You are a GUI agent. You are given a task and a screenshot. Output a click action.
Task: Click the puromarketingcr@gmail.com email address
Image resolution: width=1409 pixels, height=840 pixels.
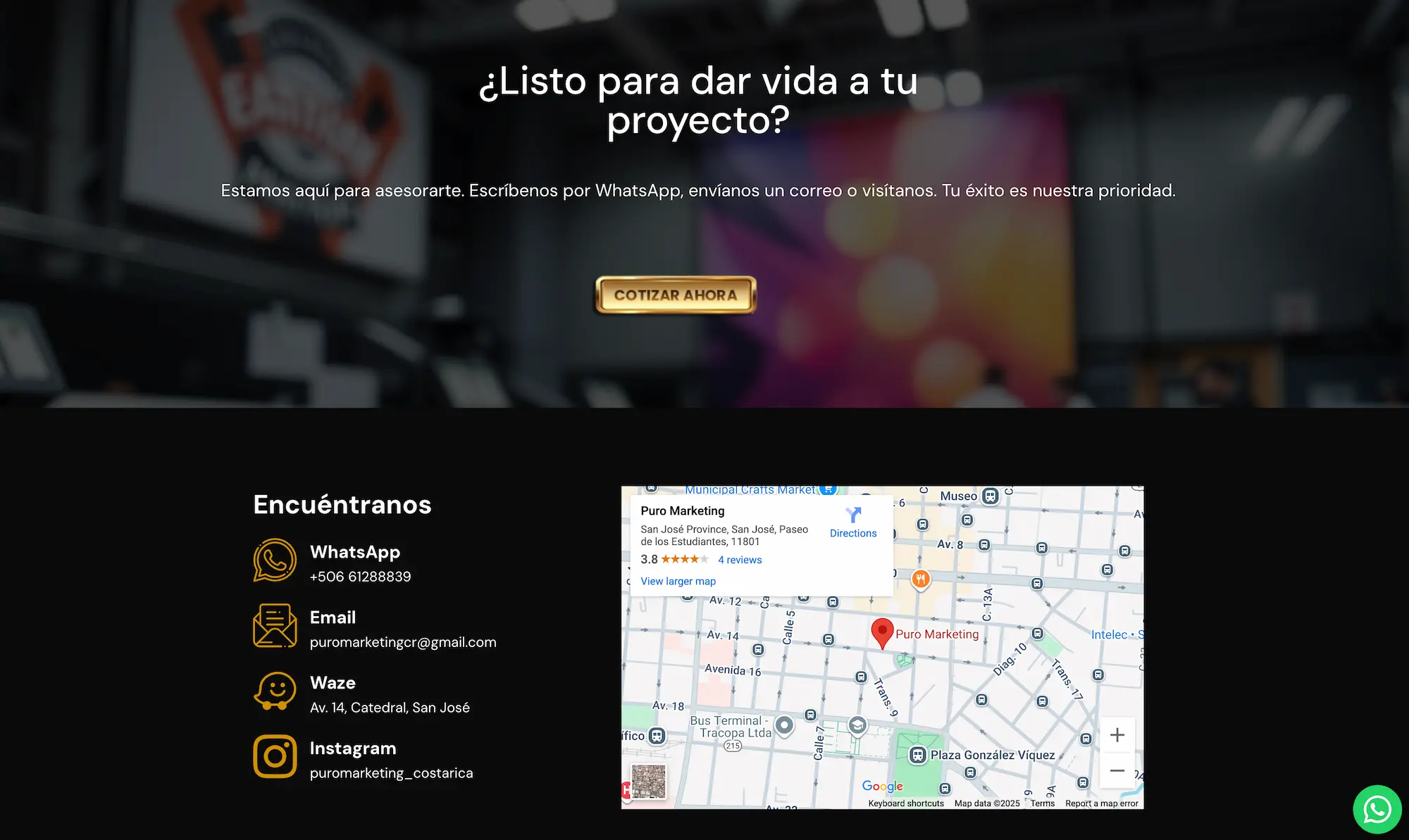[x=403, y=642]
